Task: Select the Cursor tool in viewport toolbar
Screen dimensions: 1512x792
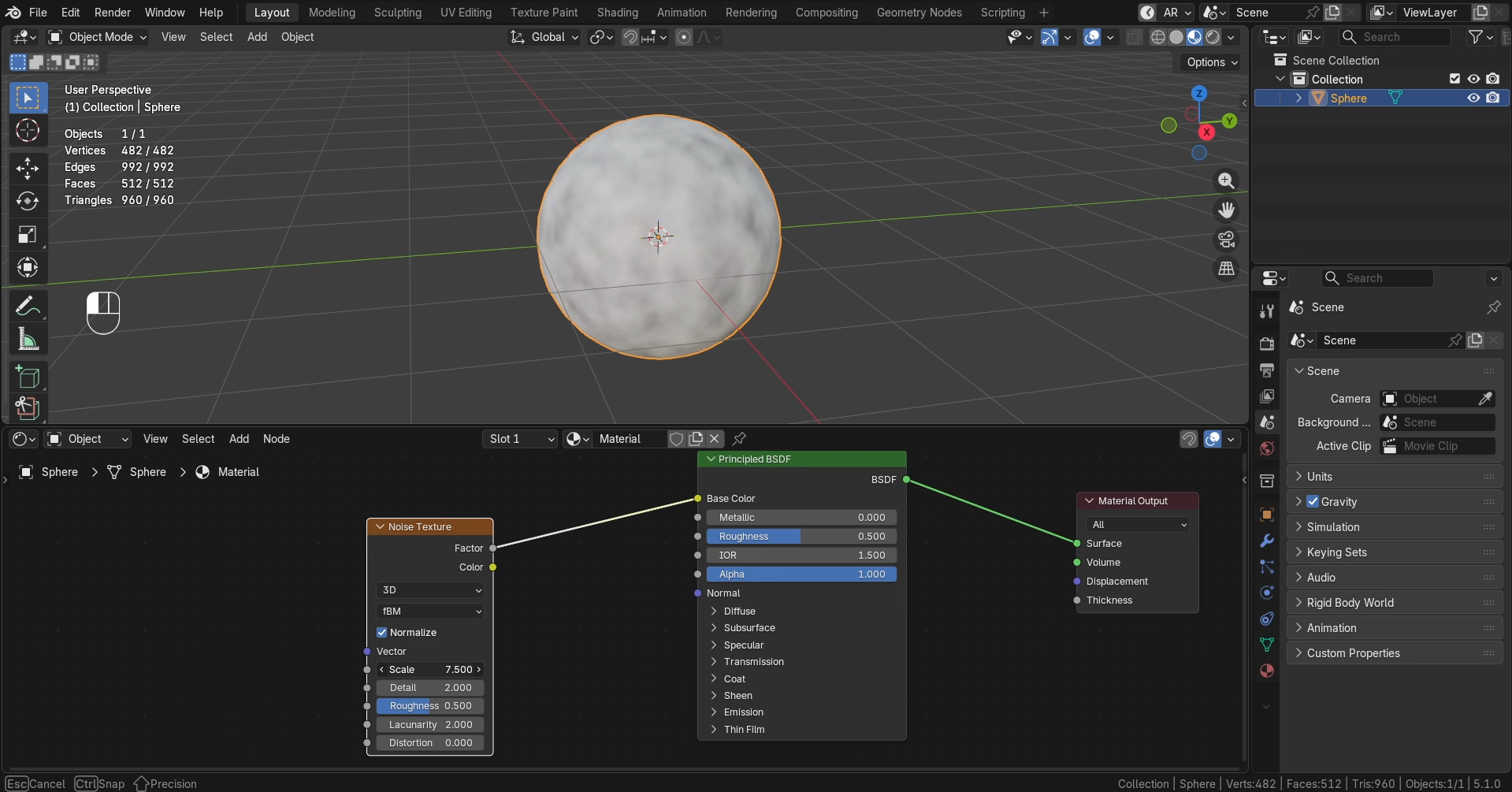Action: pyautogui.click(x=28, y=131)
